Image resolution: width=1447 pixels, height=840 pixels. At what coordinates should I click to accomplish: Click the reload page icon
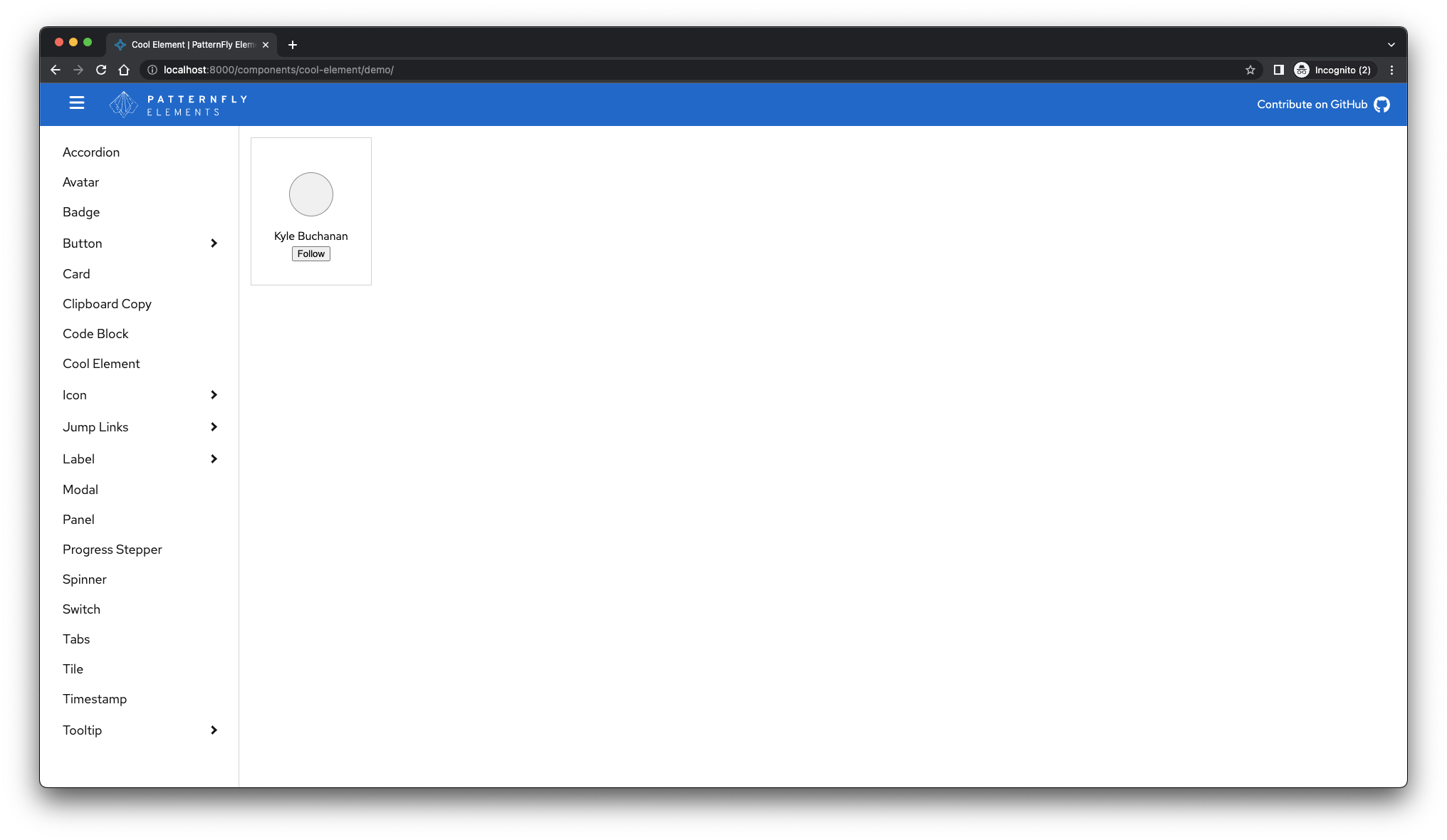point(101,69)
